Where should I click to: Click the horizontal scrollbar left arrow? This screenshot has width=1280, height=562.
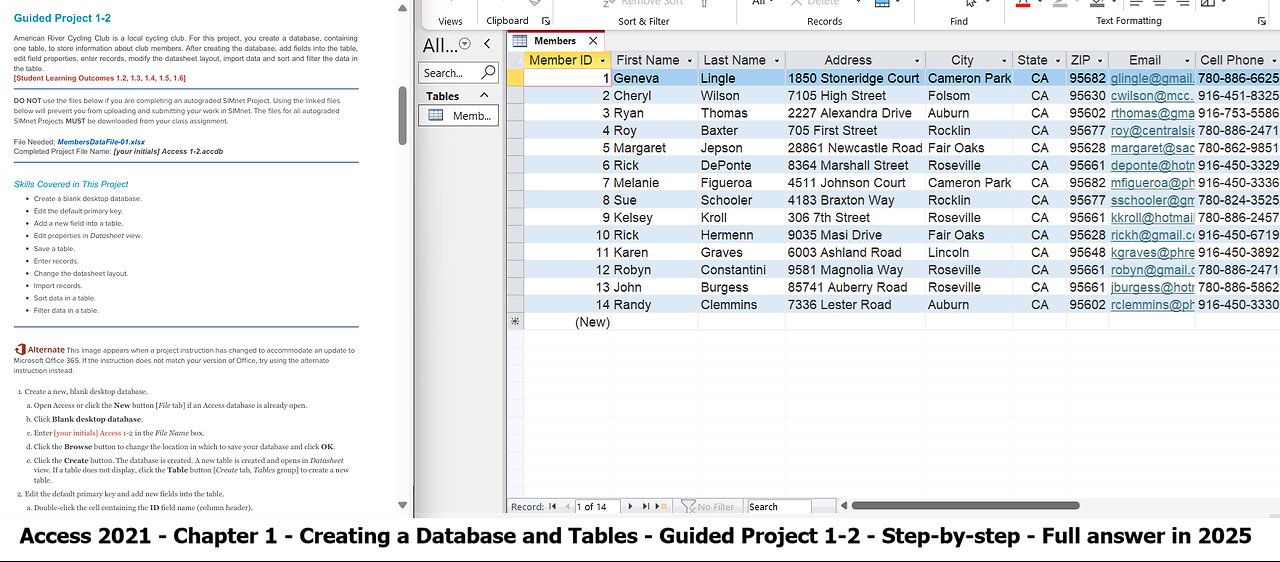coord(843,506)
